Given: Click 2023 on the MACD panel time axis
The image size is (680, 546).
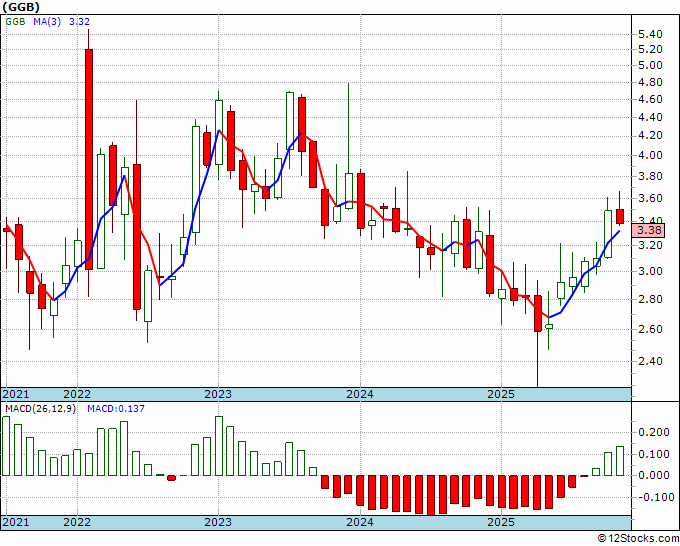Looking at the screenshot, I should (218, 522).
